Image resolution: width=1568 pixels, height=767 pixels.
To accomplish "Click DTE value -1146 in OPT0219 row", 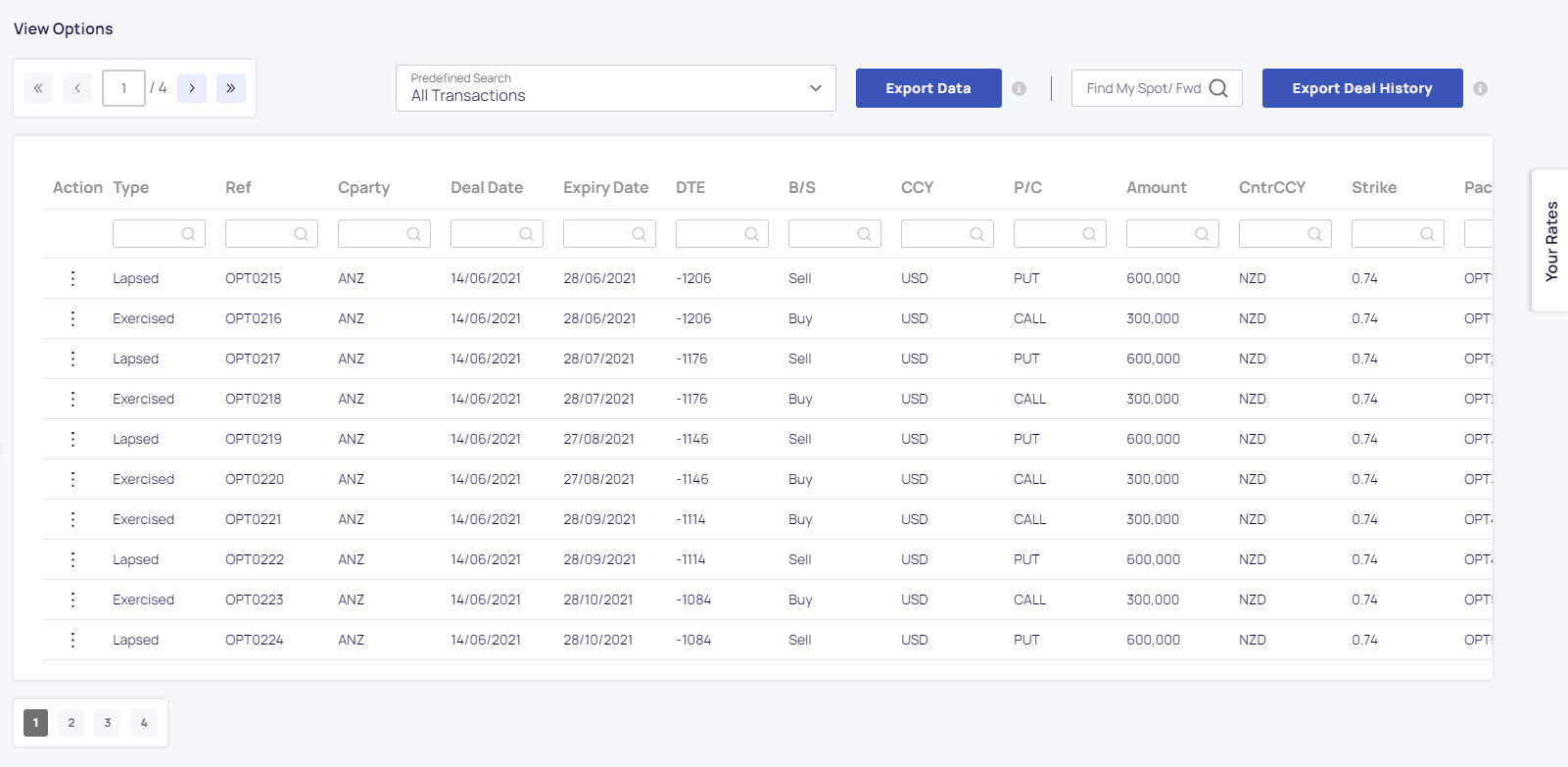I will 692,439.
